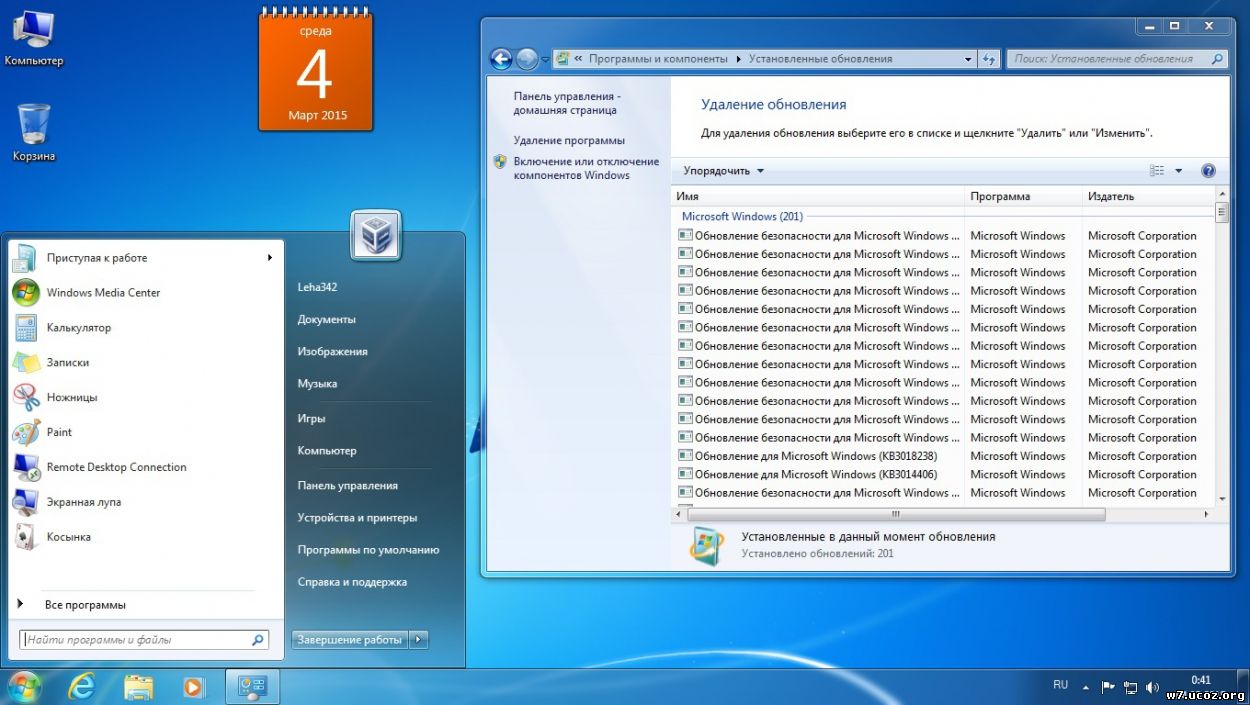Image resolution: width=1250 pixels, height=705 pixels.
Task: Collapse the Microsoft Windows (201) group
Action: [742, 217]
